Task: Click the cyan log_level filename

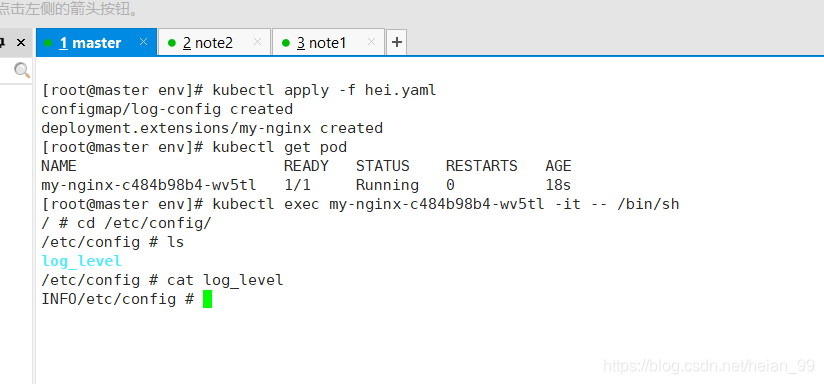Action: (81, 261)
